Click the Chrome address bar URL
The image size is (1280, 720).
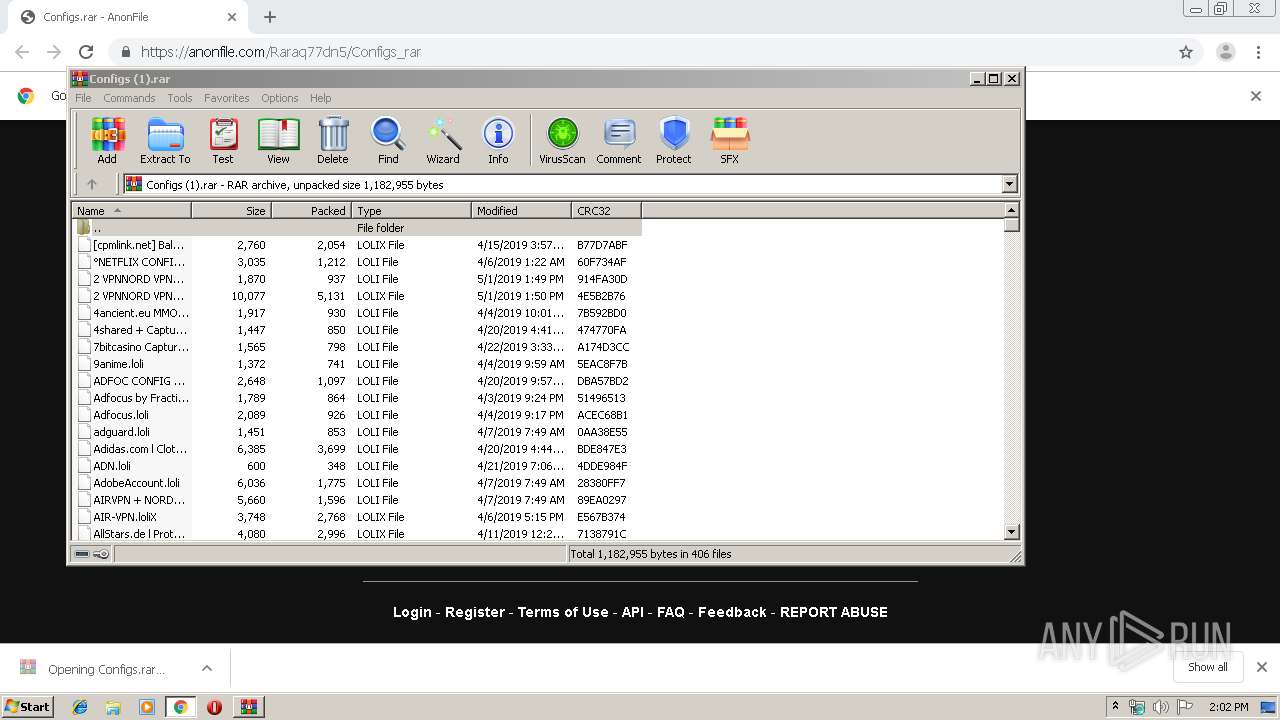(280, 52)
